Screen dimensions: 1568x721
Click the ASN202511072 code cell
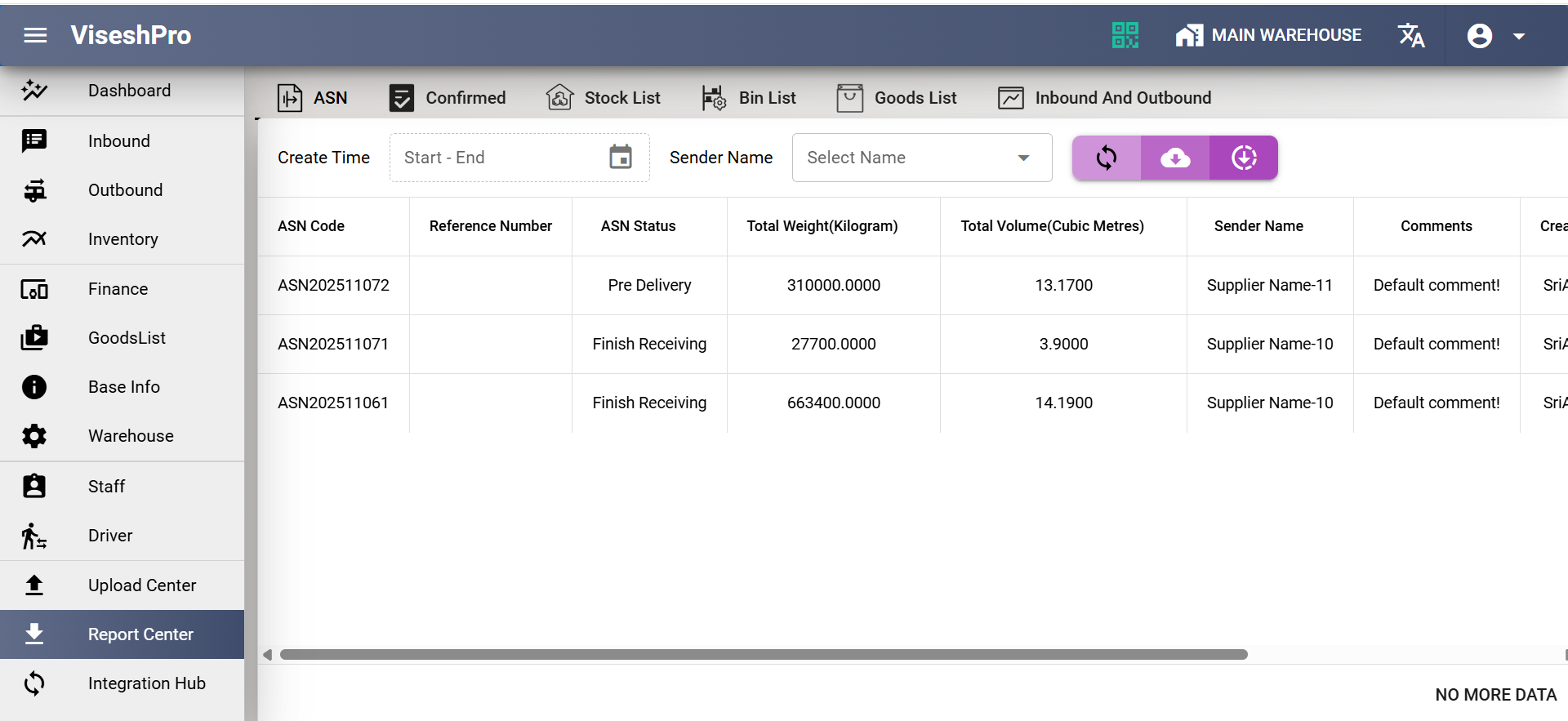coord(333,285)
